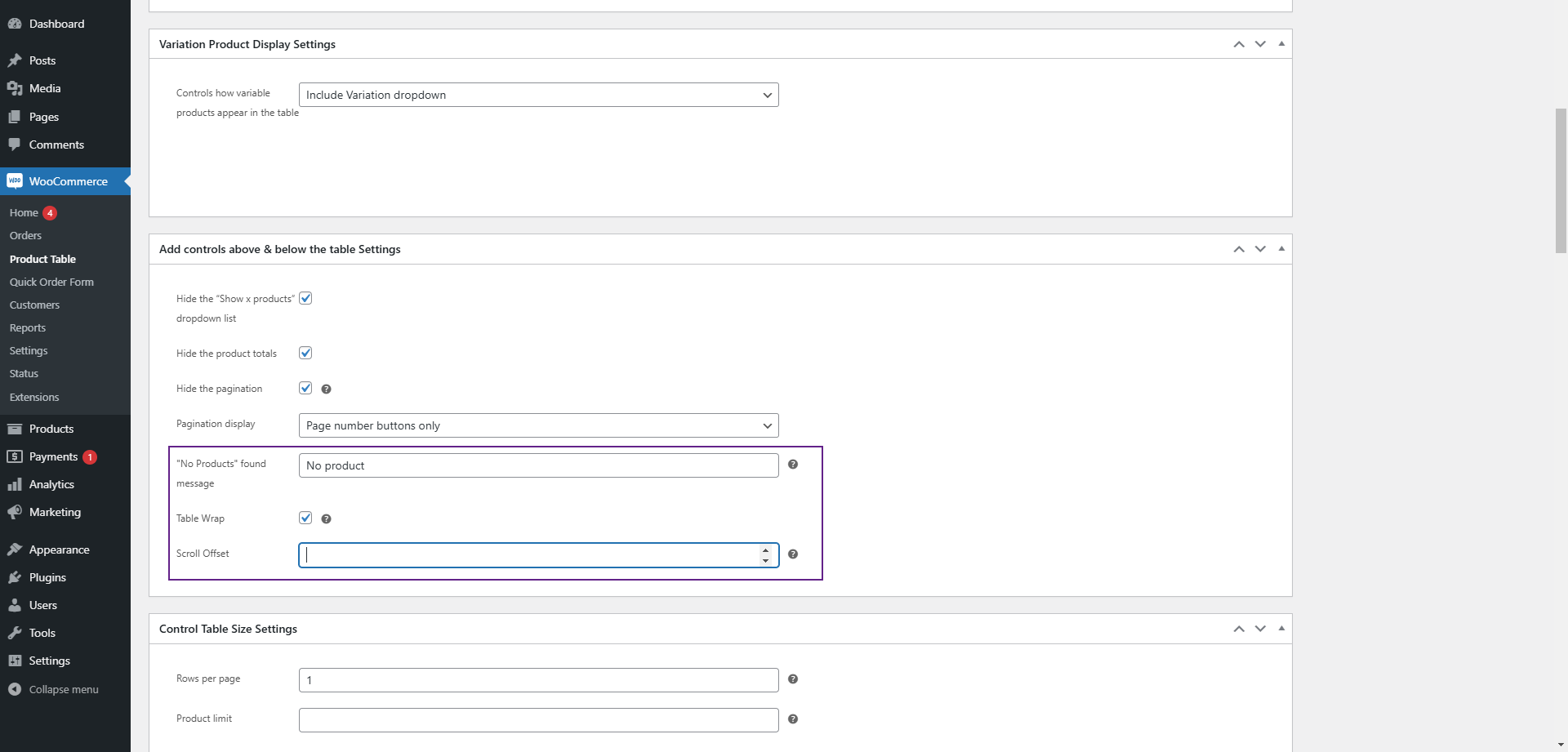Open WooCommerce Home submenu item
The image size is (1568, 752).
coord(24,212)
